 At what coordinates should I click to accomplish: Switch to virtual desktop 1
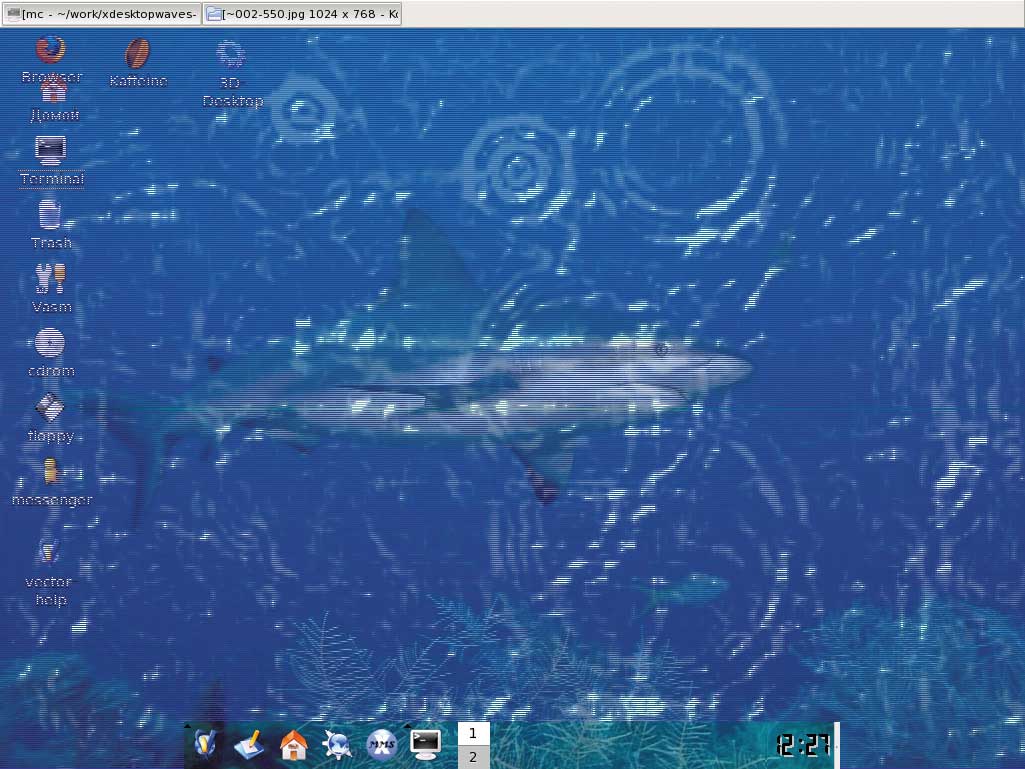[473, 733]
